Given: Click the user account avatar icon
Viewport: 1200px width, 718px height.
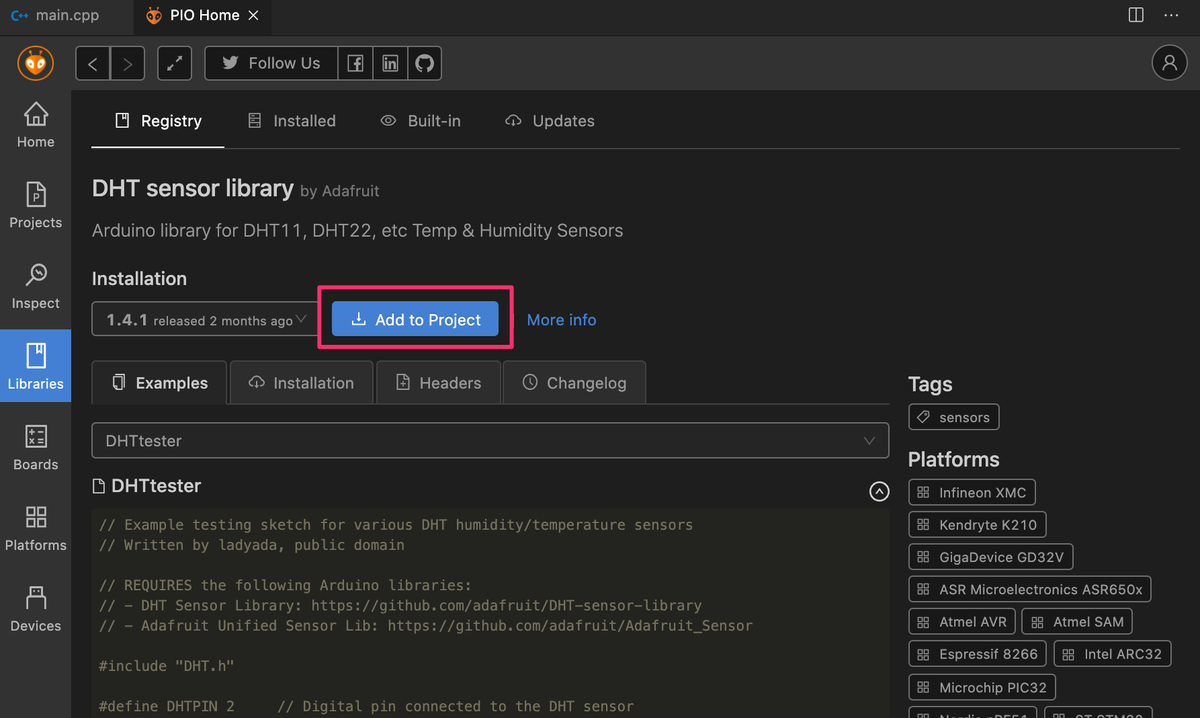Looking at the screenshot, I should [1169, 62].
